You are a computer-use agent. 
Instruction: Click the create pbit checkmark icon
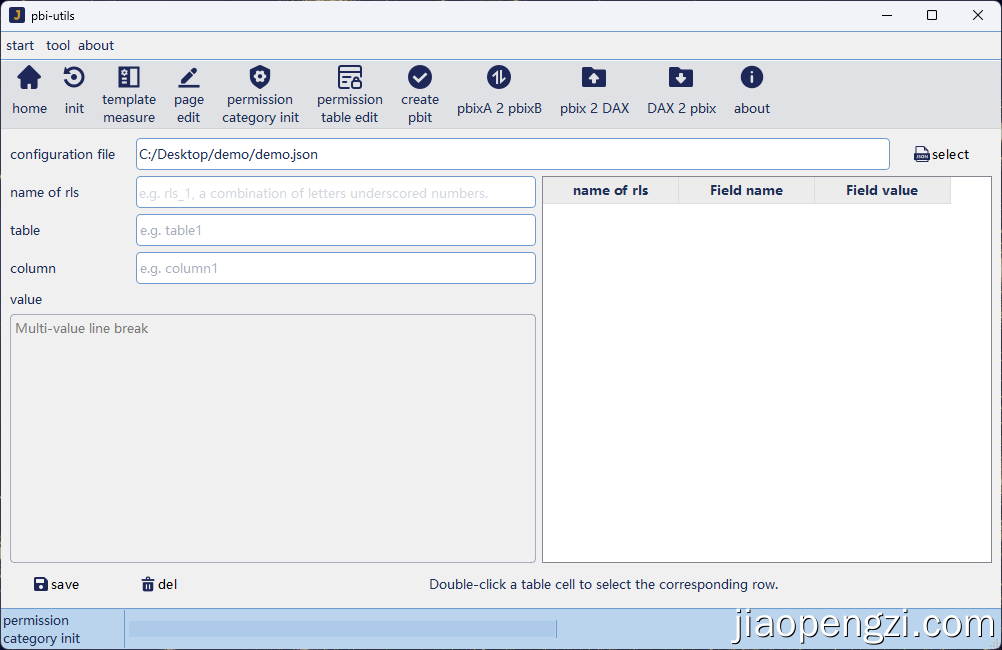[x=420, y=78]
